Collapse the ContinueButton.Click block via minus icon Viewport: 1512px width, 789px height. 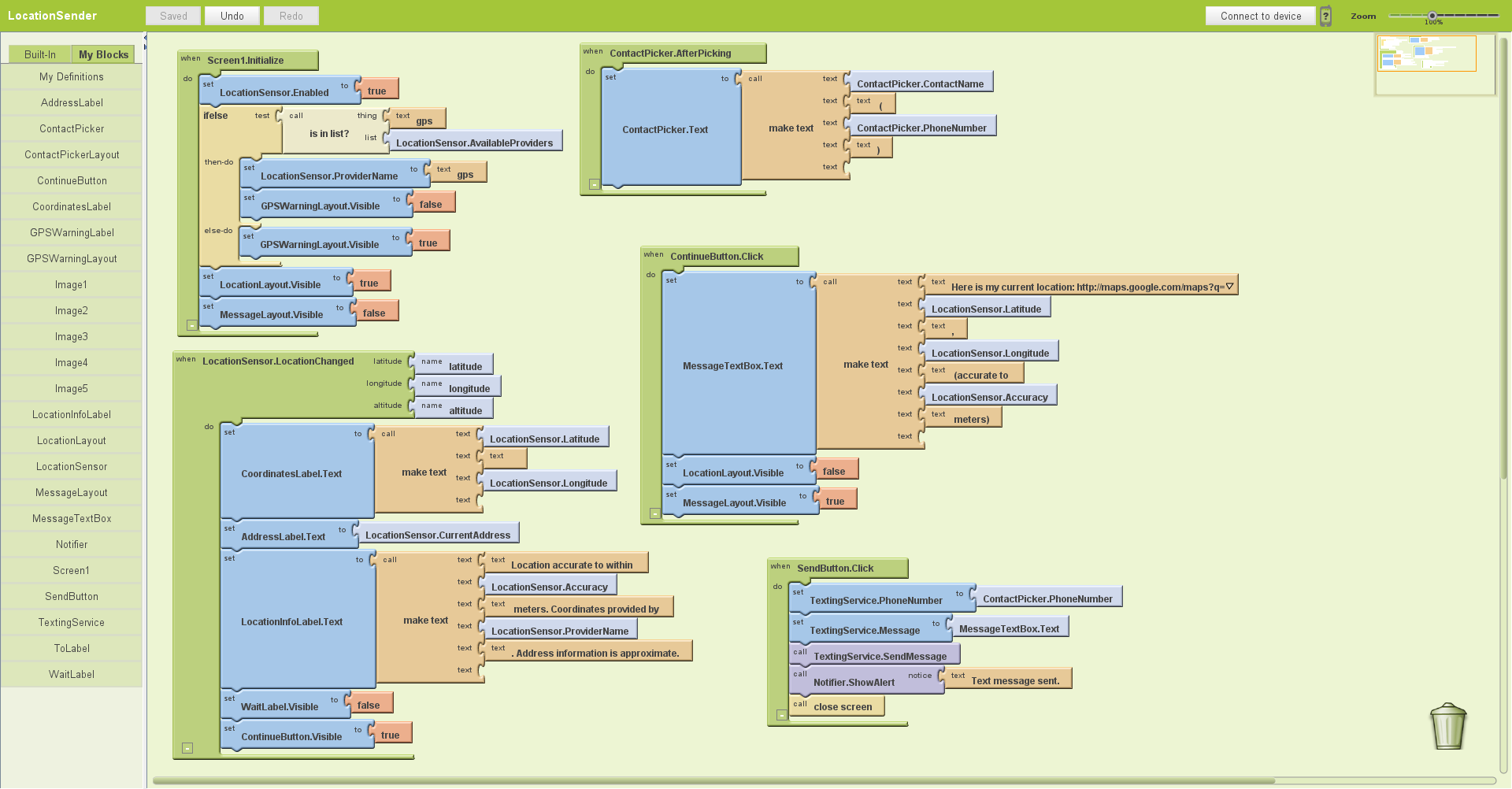[x=654, y=513]
